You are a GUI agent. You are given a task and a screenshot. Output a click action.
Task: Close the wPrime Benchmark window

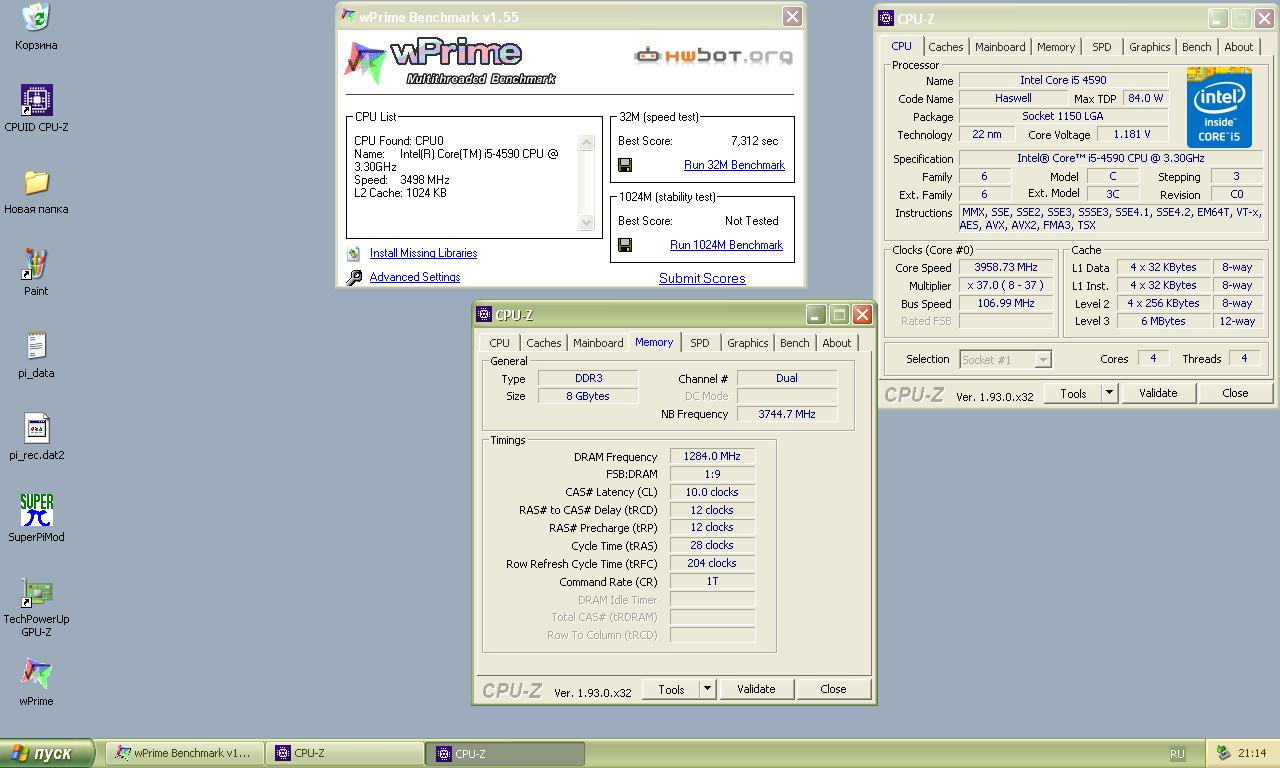(792, 17)
